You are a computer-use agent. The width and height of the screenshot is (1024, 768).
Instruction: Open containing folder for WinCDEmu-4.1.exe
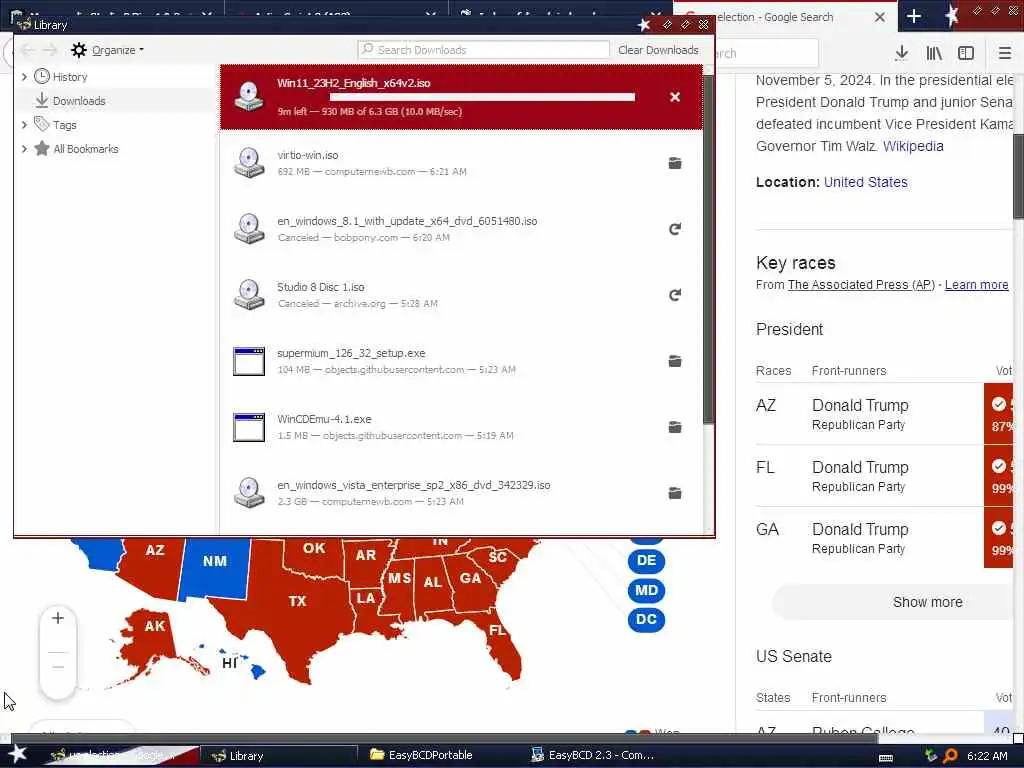point(675,427)
